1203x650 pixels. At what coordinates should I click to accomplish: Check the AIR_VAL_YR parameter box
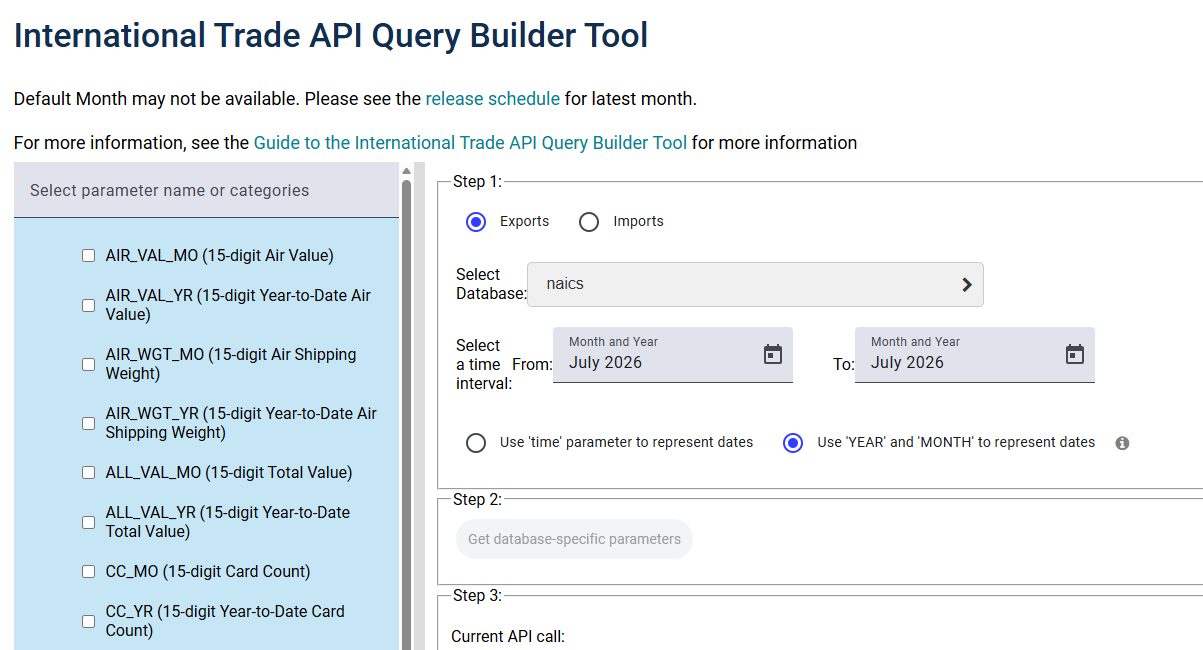tap(89, 305)
